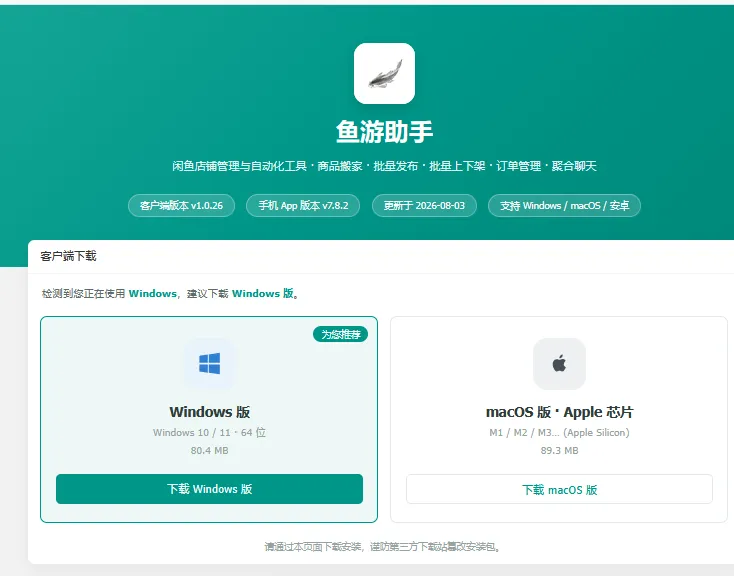The image size is (734, 576).
Task: Click the Windows 版 card title
Action: click(x=209, y=412)
